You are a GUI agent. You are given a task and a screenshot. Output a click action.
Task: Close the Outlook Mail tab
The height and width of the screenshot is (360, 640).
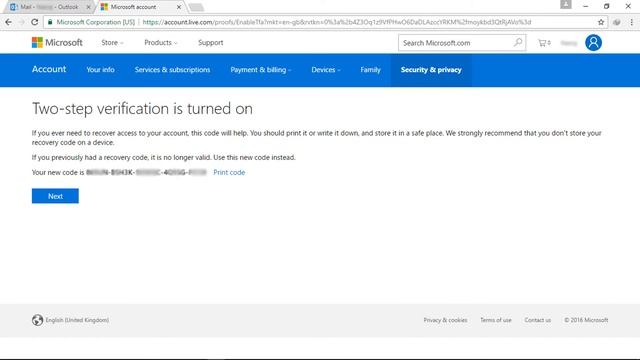(x=88, y=7)
